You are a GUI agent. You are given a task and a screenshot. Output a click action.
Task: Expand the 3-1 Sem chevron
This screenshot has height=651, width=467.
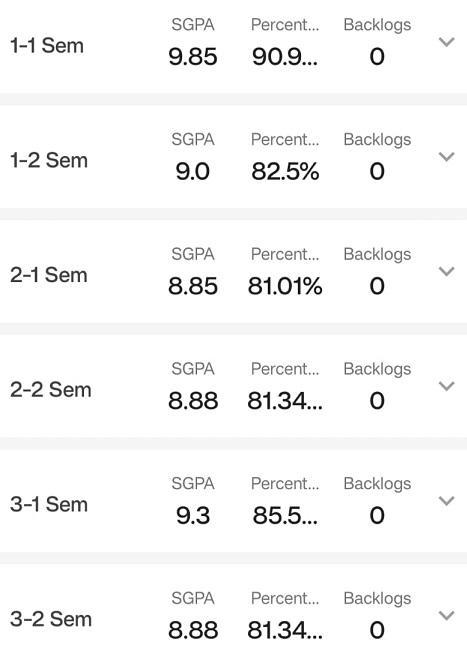point(446,500)
